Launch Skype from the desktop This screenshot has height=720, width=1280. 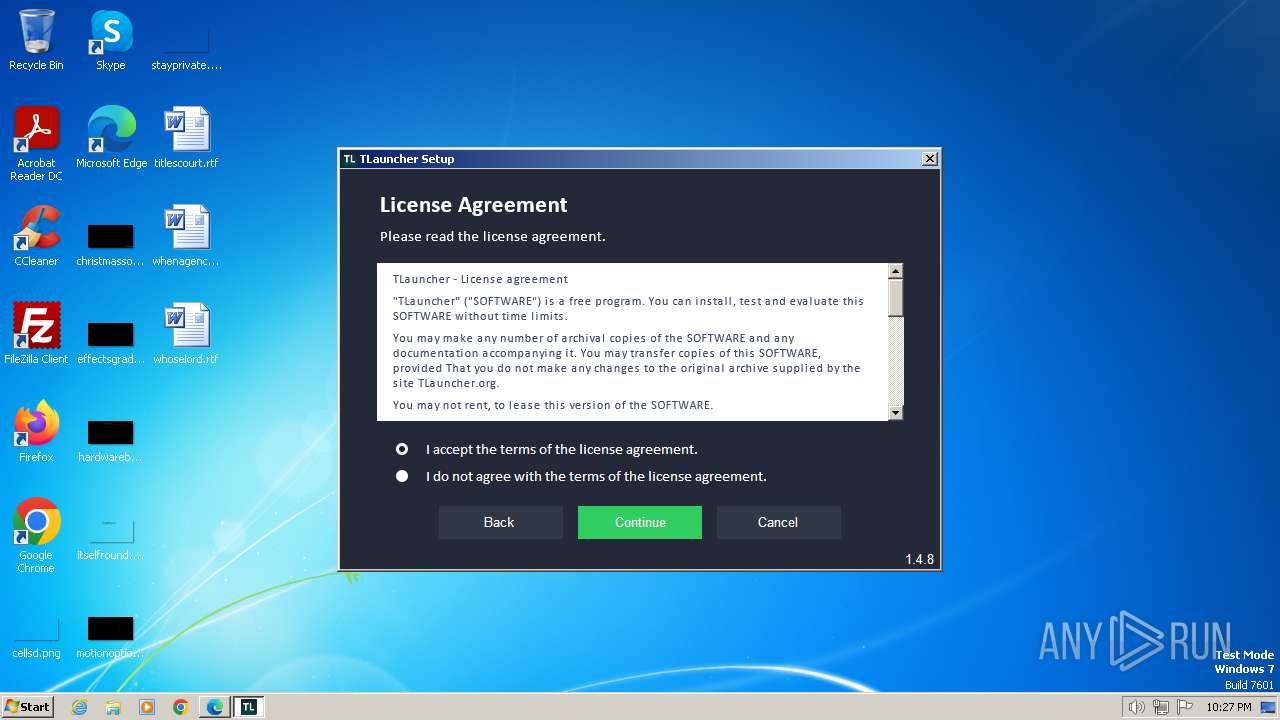(110, 40)
